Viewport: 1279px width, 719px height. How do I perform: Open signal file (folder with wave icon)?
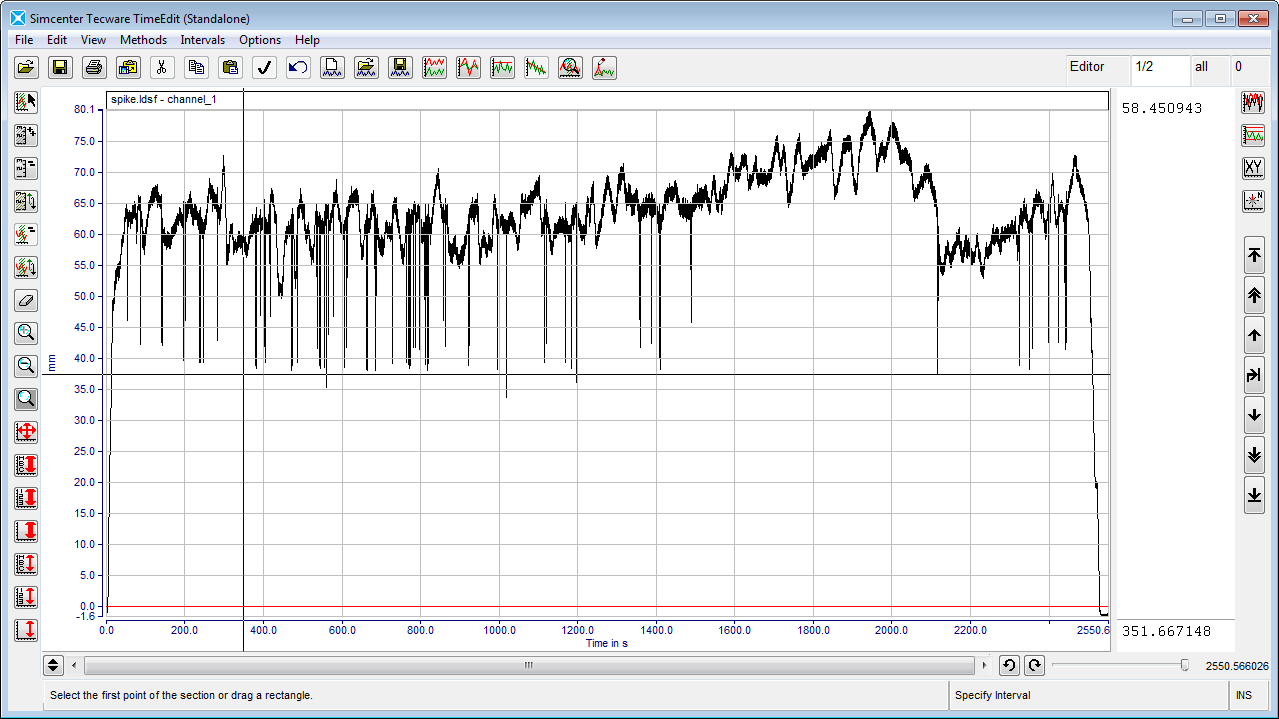point(366,67)
